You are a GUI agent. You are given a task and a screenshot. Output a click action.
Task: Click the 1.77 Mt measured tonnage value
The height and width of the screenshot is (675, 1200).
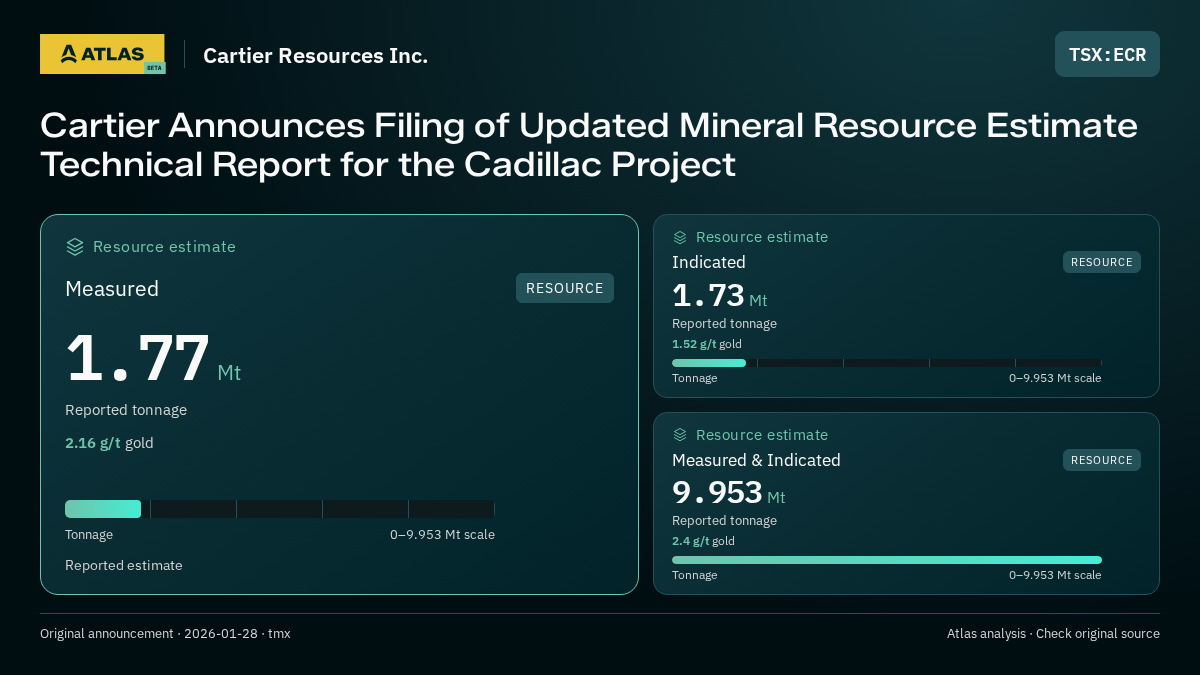(153, 358)
